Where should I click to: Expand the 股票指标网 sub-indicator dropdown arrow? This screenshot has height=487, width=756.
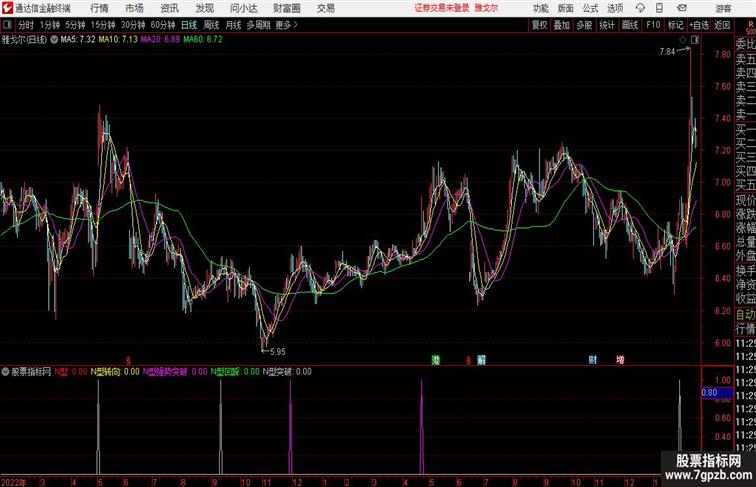(5, 372)
